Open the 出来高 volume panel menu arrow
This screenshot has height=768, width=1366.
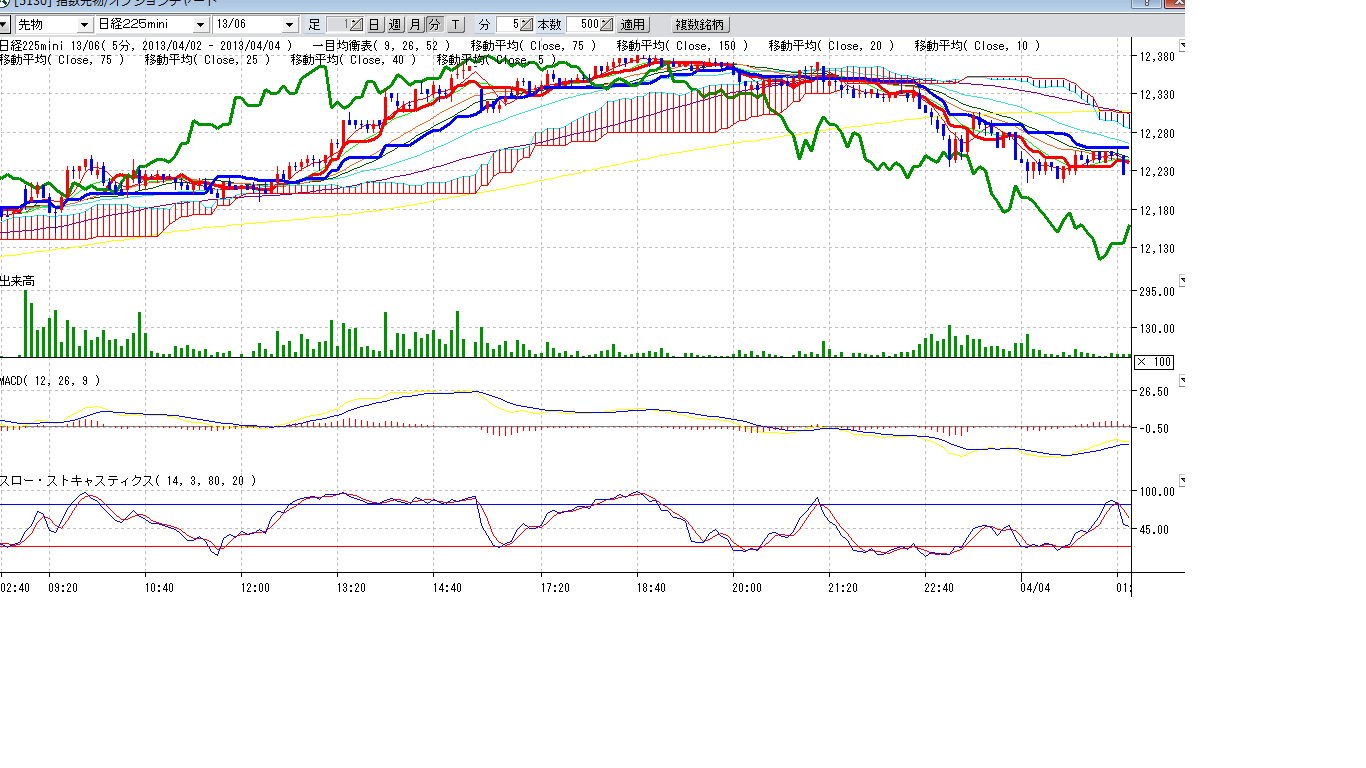pyautogui.click(x=1185, y=281)
